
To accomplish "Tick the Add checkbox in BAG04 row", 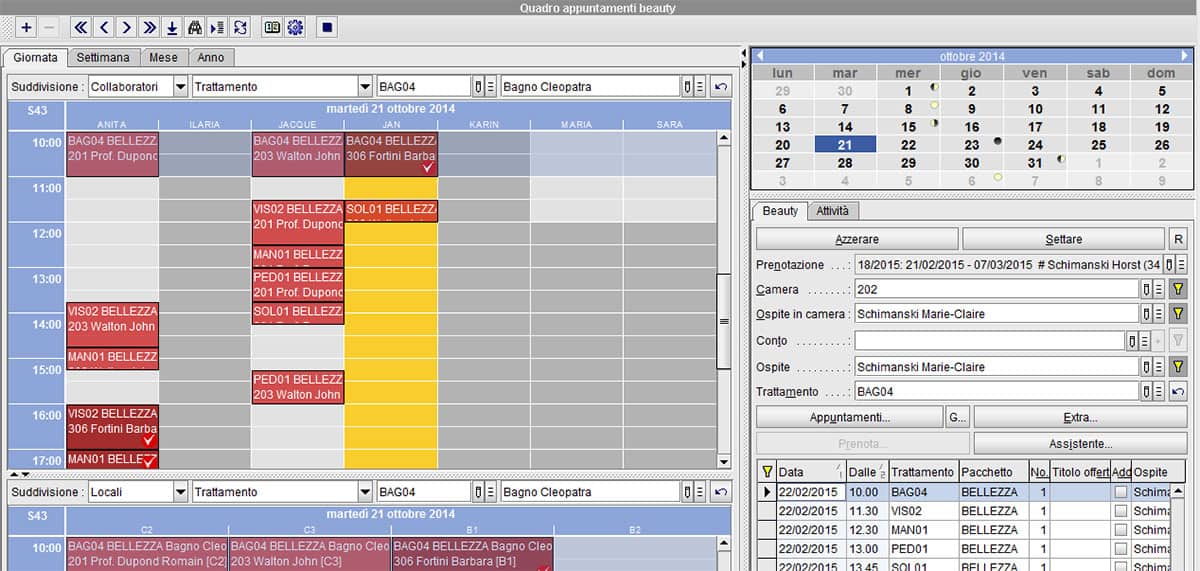I will click(1120, 493).
